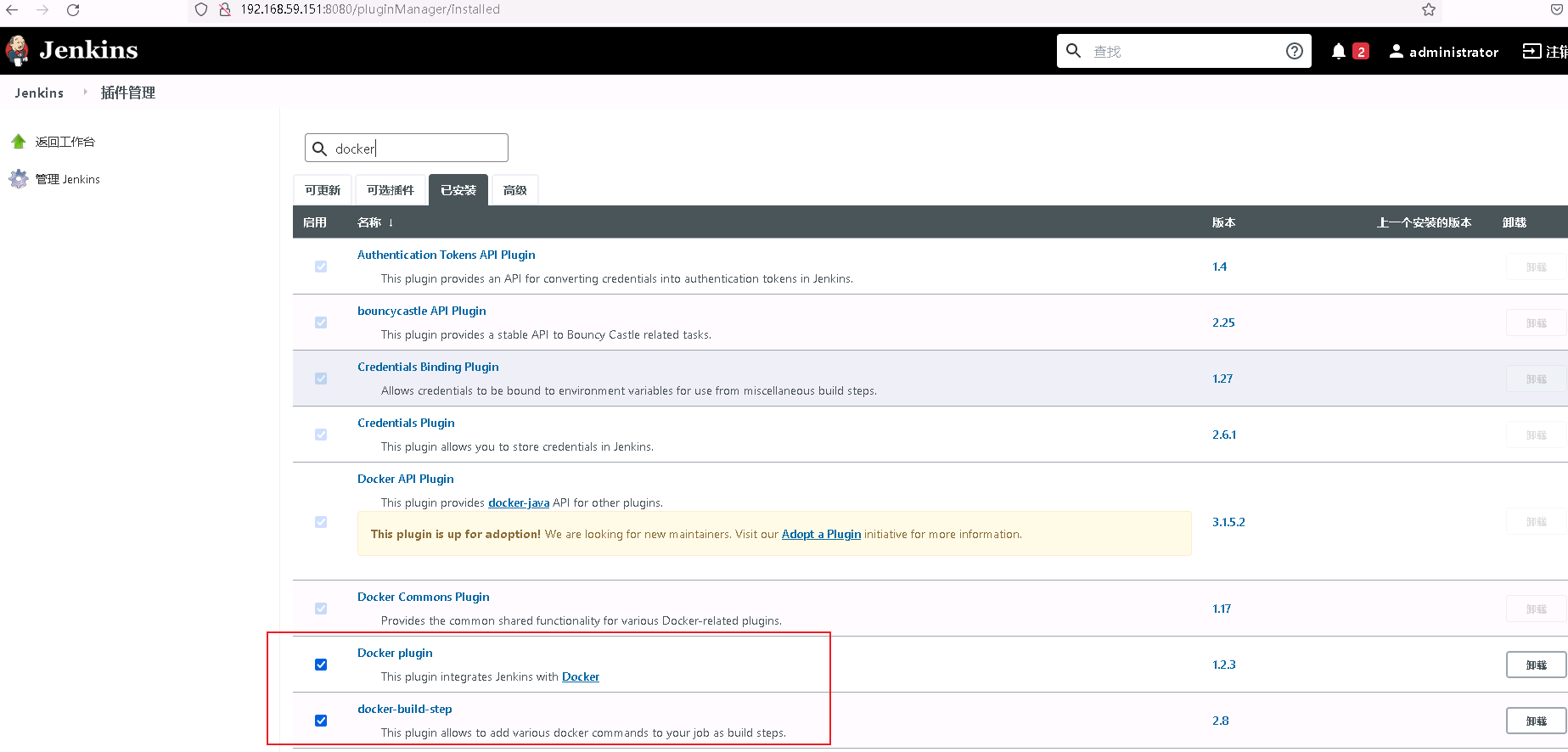Toggle Docker API Plugin checkbox
This screenshot has height=752, width=1568.
tap(321, 522)
